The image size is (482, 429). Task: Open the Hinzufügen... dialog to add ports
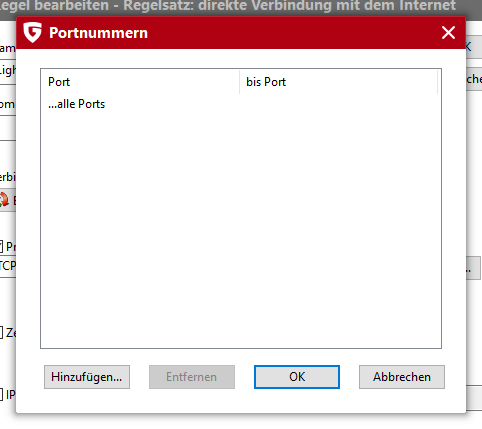87,377
